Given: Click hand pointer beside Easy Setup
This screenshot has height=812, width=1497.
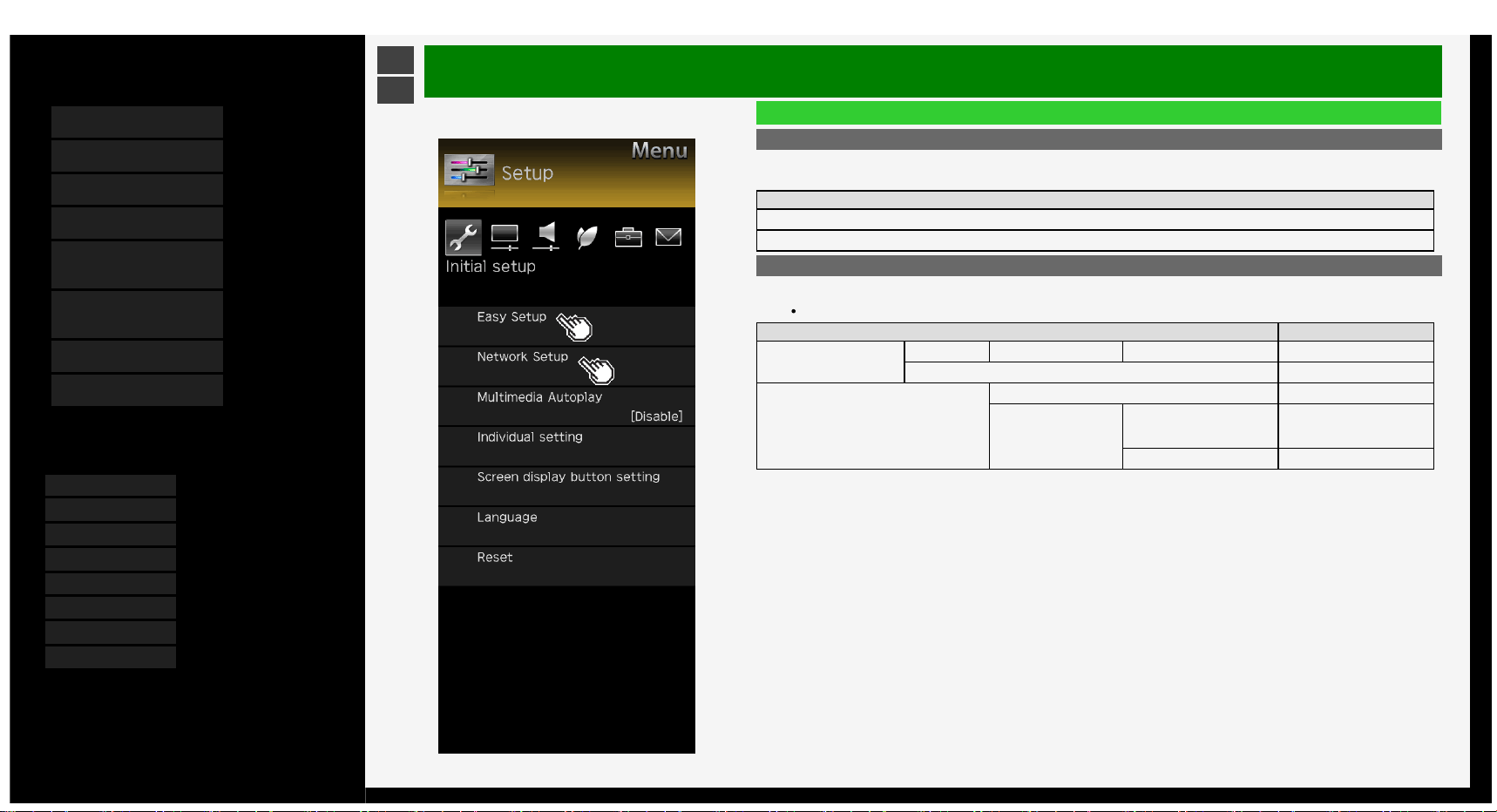Looking at the screenshot, I should coord(575,327).
